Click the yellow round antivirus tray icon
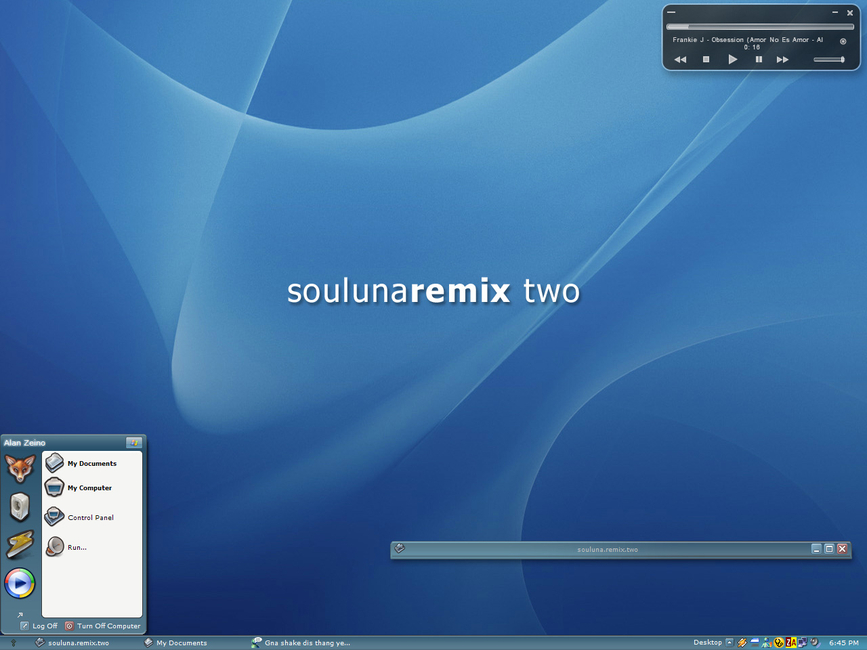 coord(779,642)
